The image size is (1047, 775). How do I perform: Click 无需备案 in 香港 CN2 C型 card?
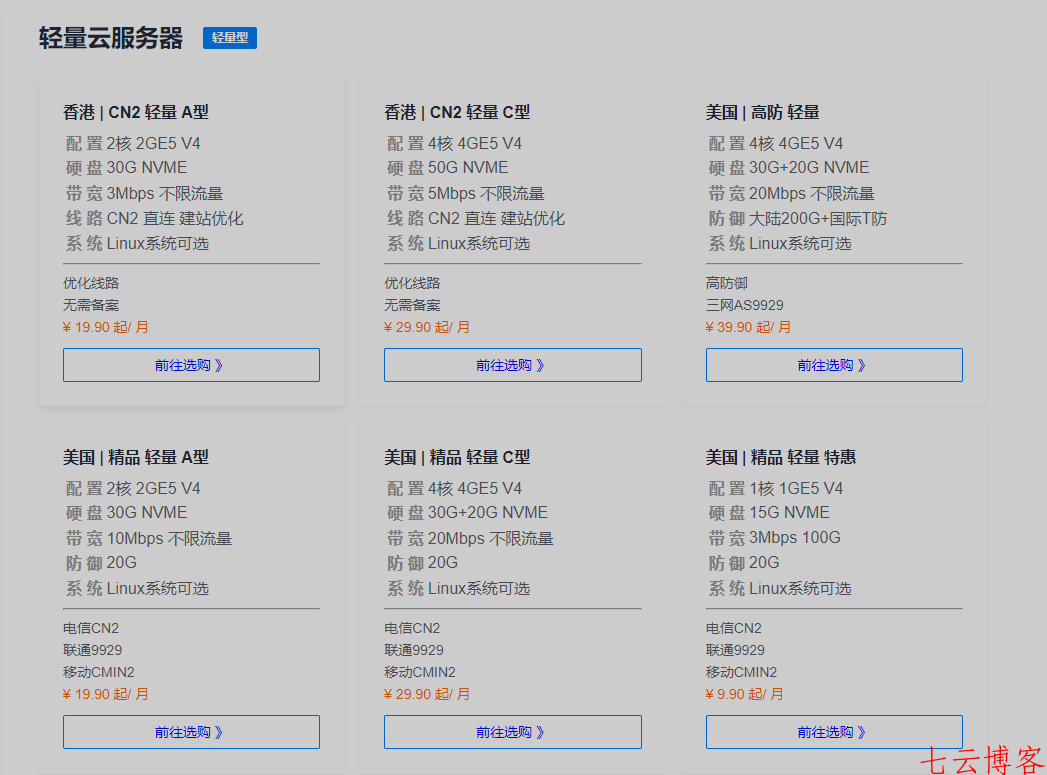412,305
